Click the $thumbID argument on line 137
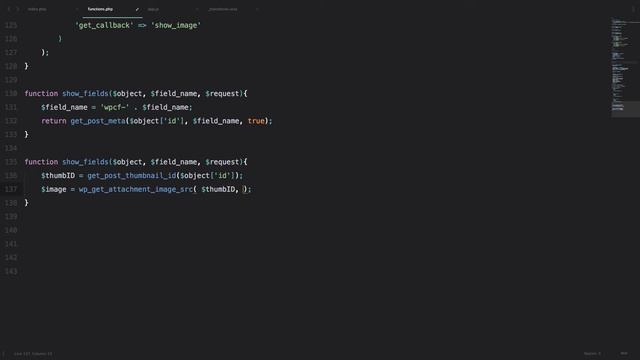The image size is (640, 360). [218, 189]
